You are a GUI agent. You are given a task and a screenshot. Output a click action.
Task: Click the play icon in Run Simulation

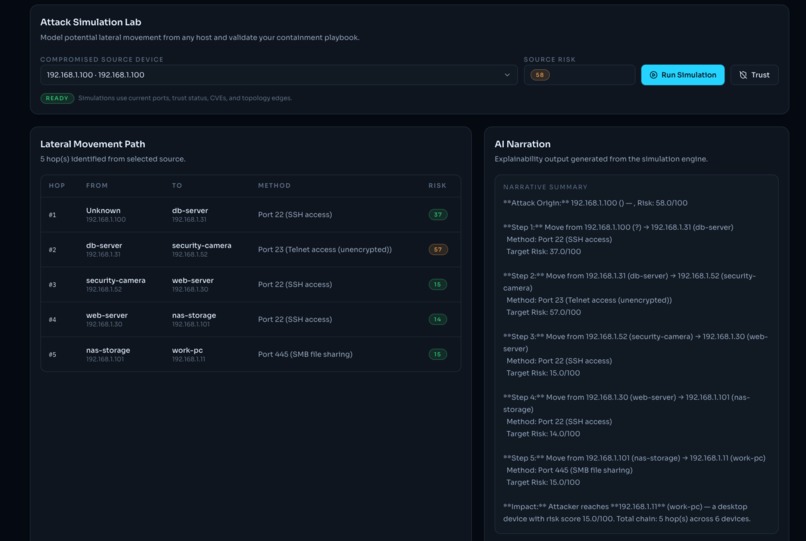653,75
